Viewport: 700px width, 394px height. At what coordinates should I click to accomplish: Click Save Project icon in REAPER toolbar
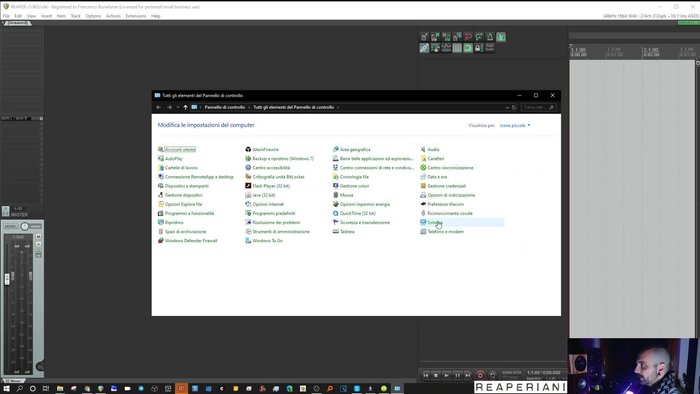click(446, 37)
